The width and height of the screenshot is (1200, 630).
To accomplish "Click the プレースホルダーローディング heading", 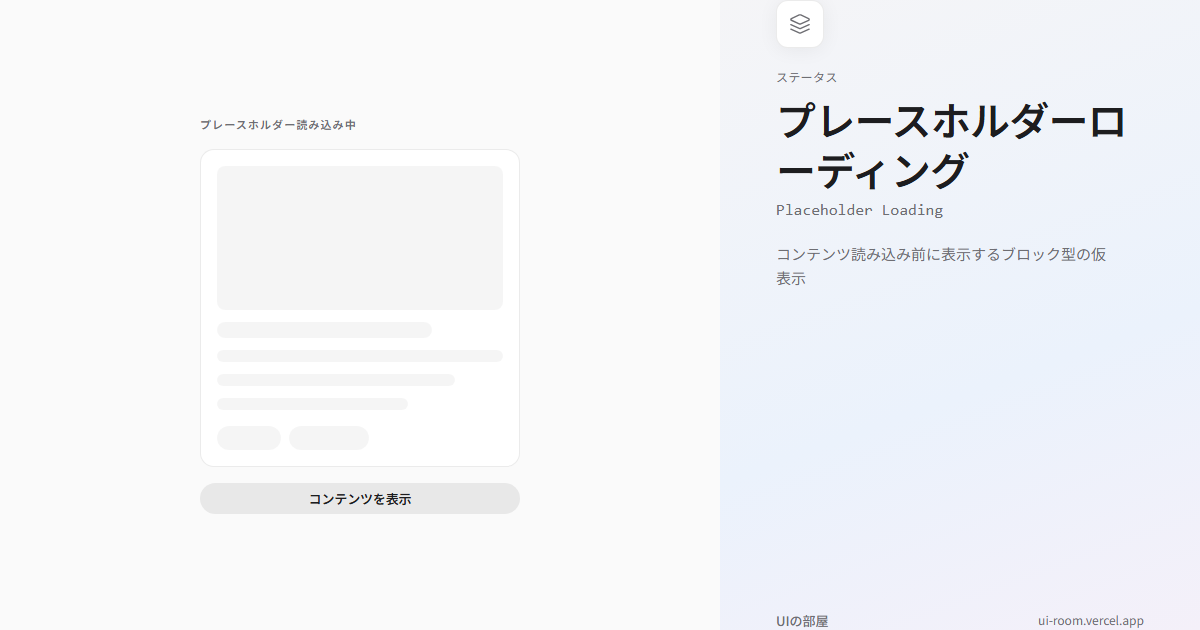I will (x=951, y=146).
